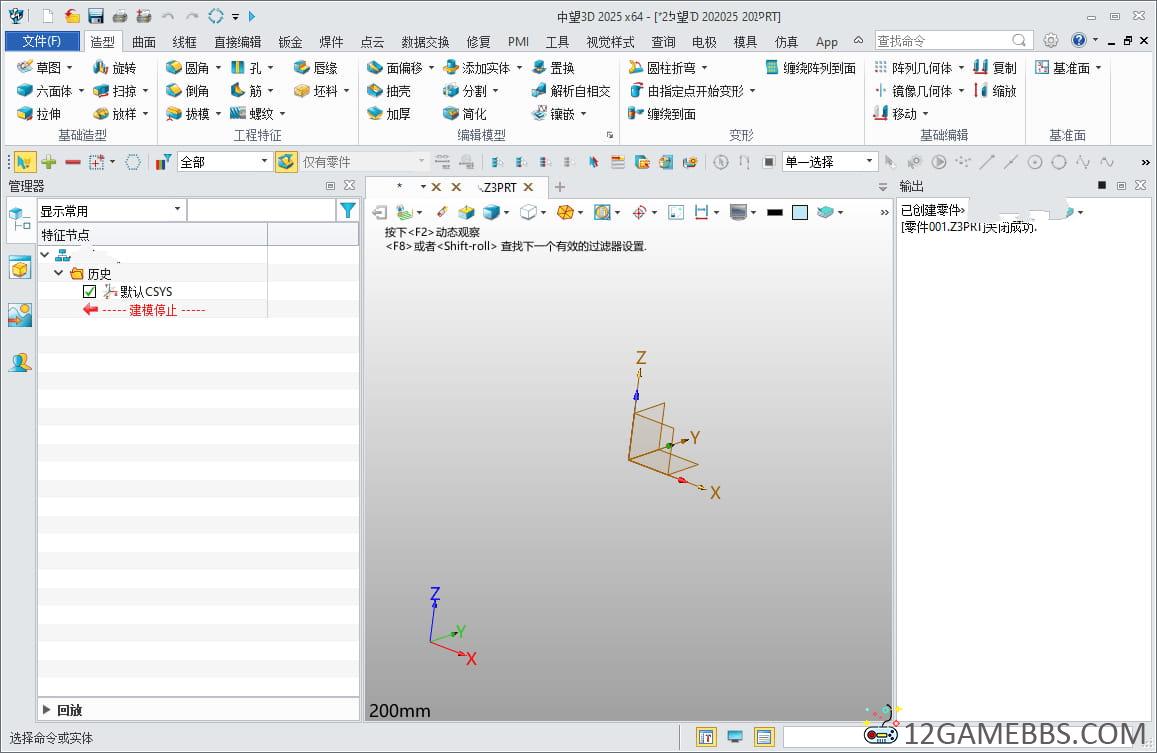This screenshot has height=753, width=1157.
Task: Open the 全部 filter dropdown
Action: coord(224,162)
